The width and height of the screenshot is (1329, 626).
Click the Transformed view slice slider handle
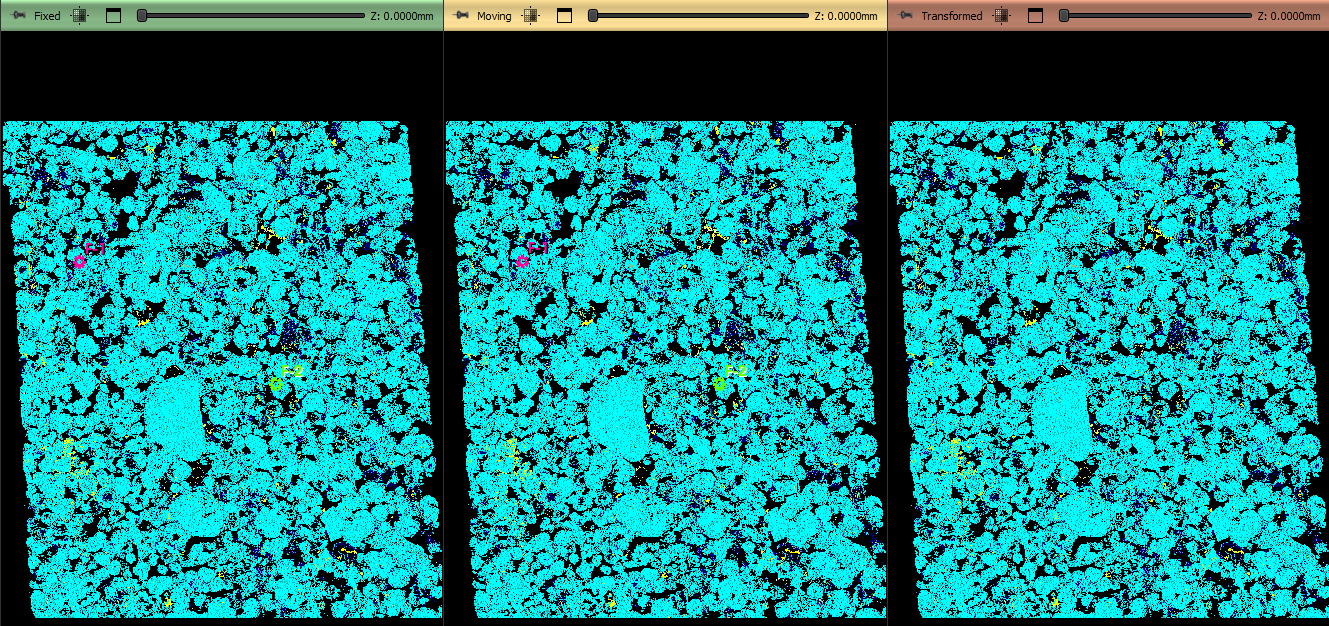tap(1064, 16)
